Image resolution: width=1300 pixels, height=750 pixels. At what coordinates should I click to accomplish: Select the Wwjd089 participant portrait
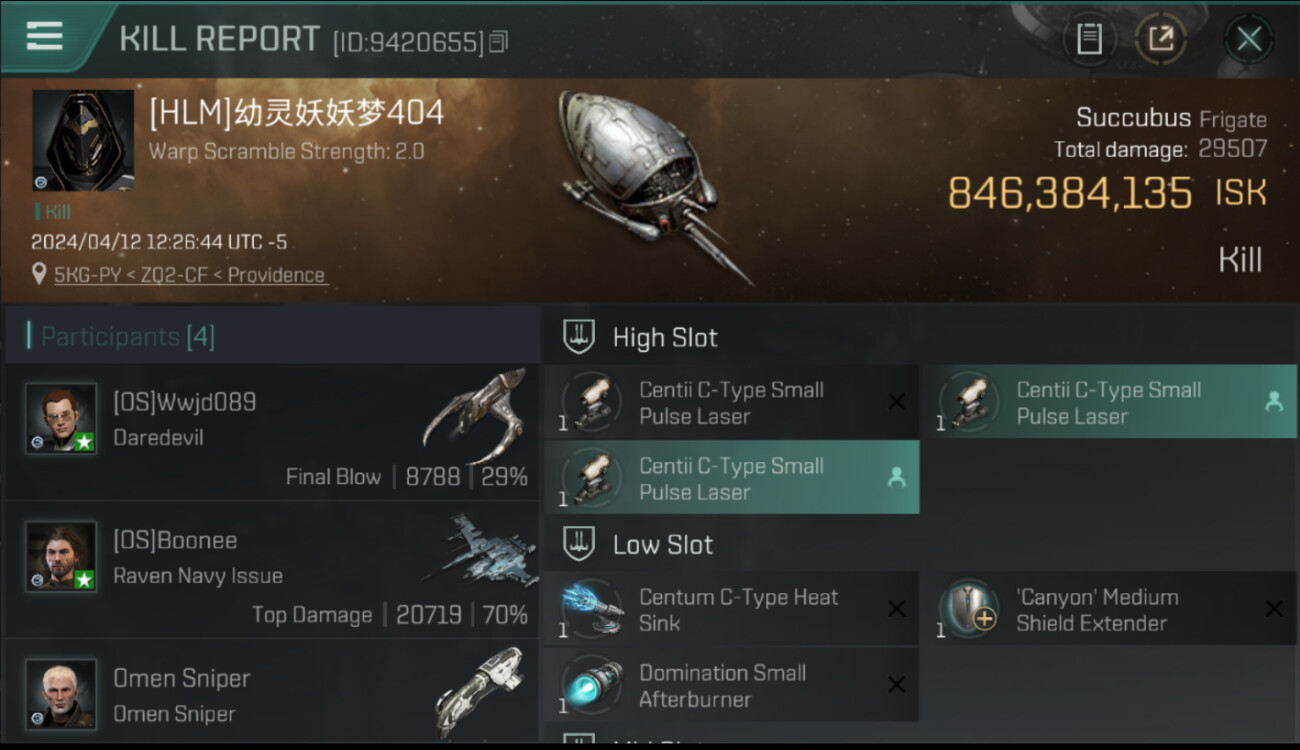61,418
